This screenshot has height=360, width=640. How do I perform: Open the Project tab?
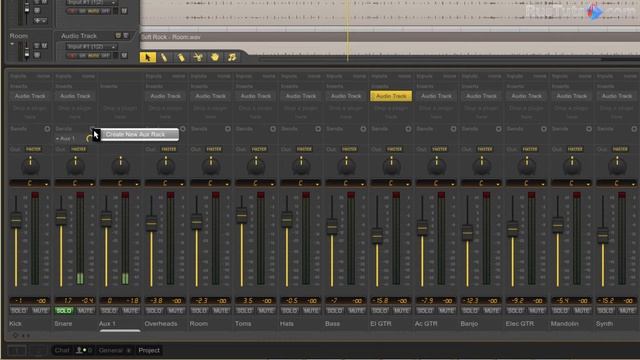(x=149, y=350)
